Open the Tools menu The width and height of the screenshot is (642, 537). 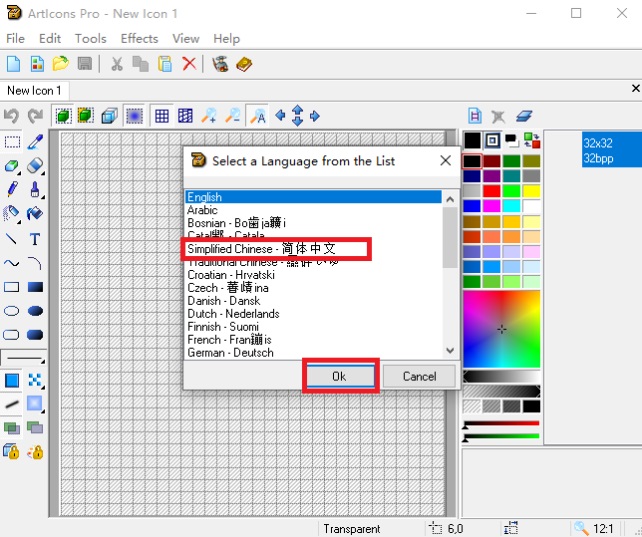[90, 39]
